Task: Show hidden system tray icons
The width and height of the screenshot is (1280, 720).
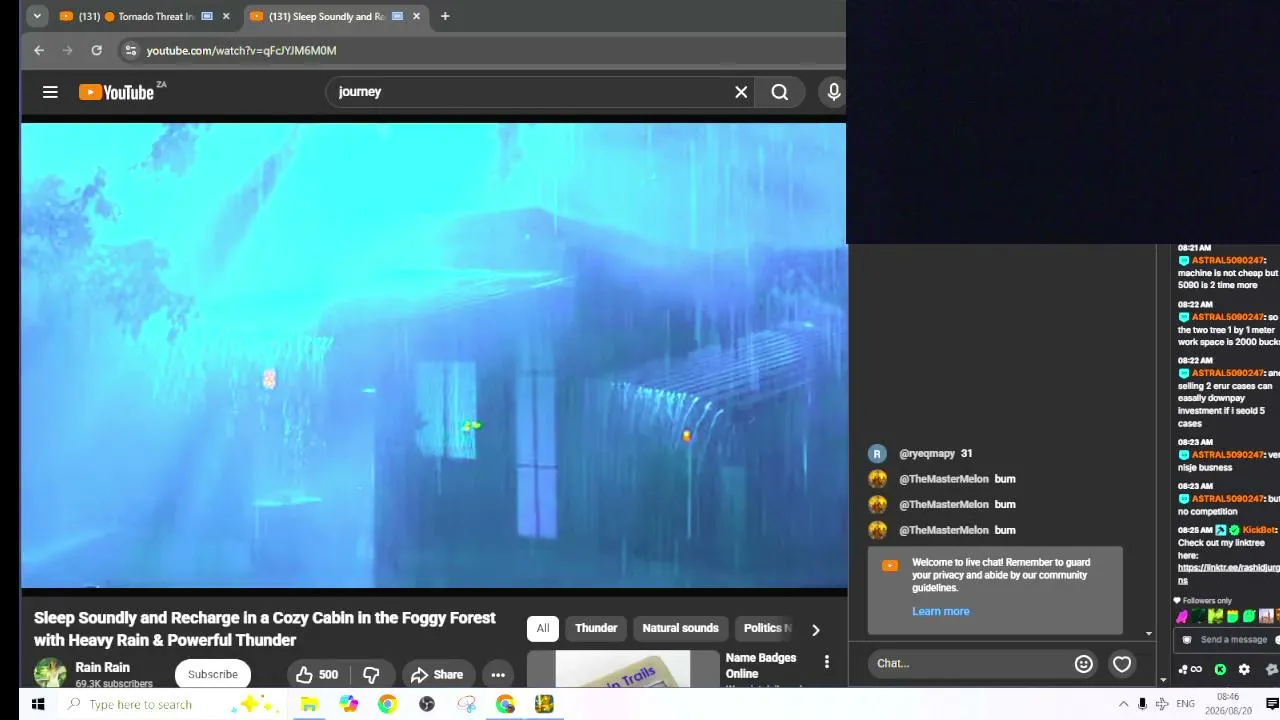Action: pos(1123,704)
